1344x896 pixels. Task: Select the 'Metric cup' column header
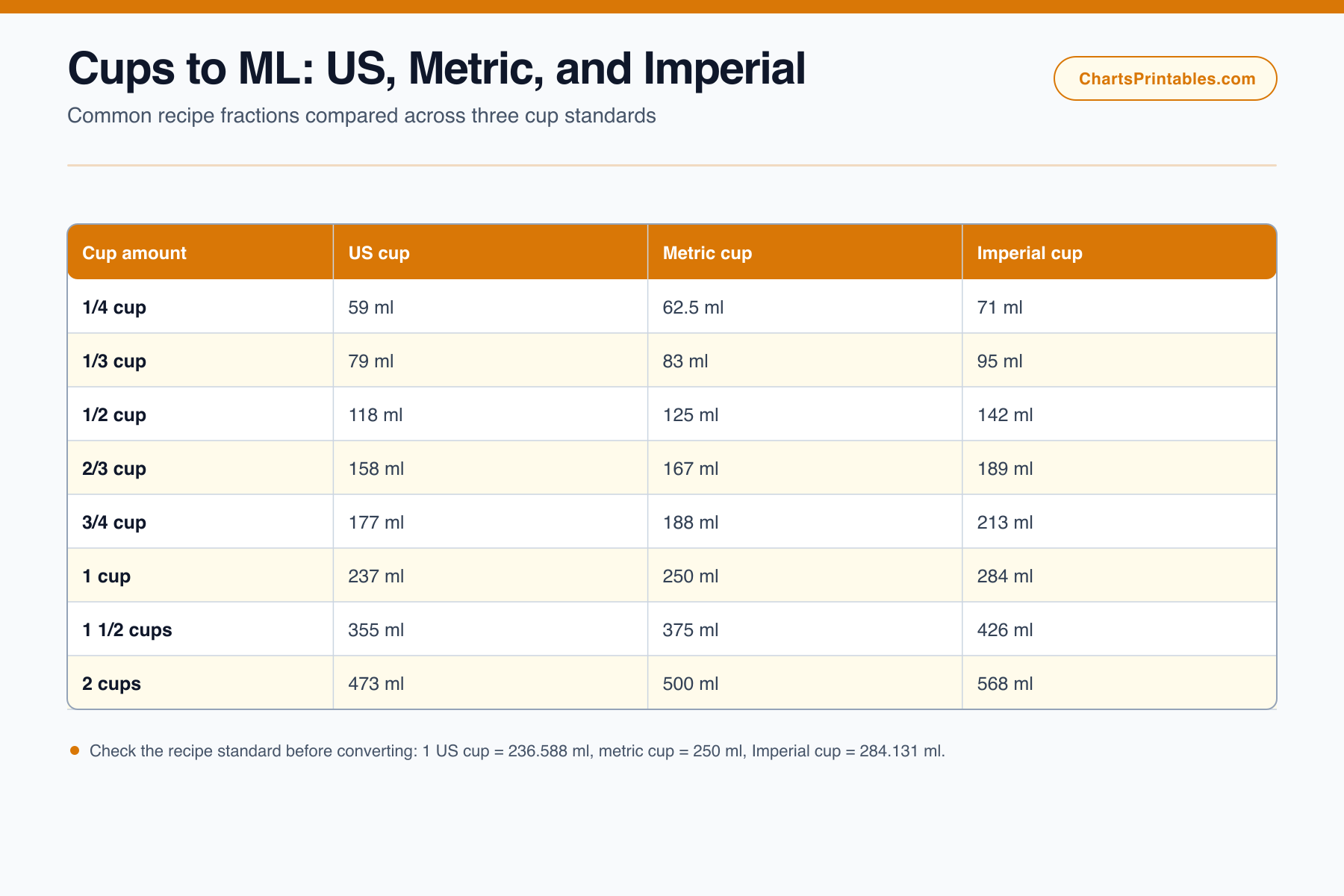pyautogui.click(x=805, y=252)
